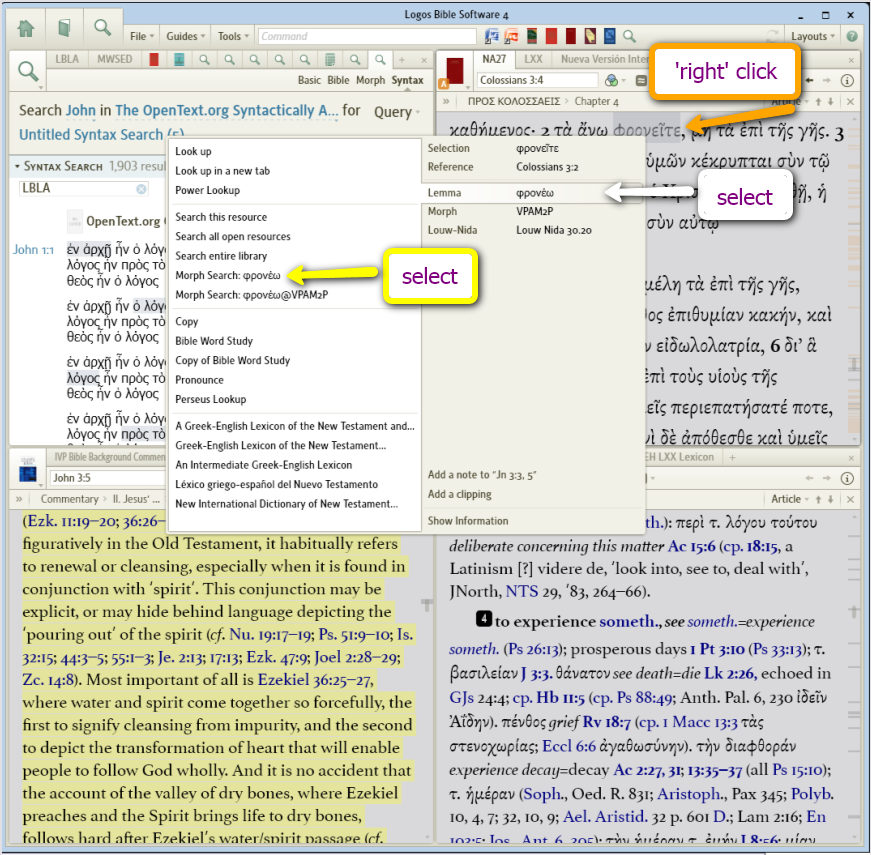The width and height of the screenshot is (871, 855).
Task: Expand the NA27 contents chevron
Action: point(445,102)
